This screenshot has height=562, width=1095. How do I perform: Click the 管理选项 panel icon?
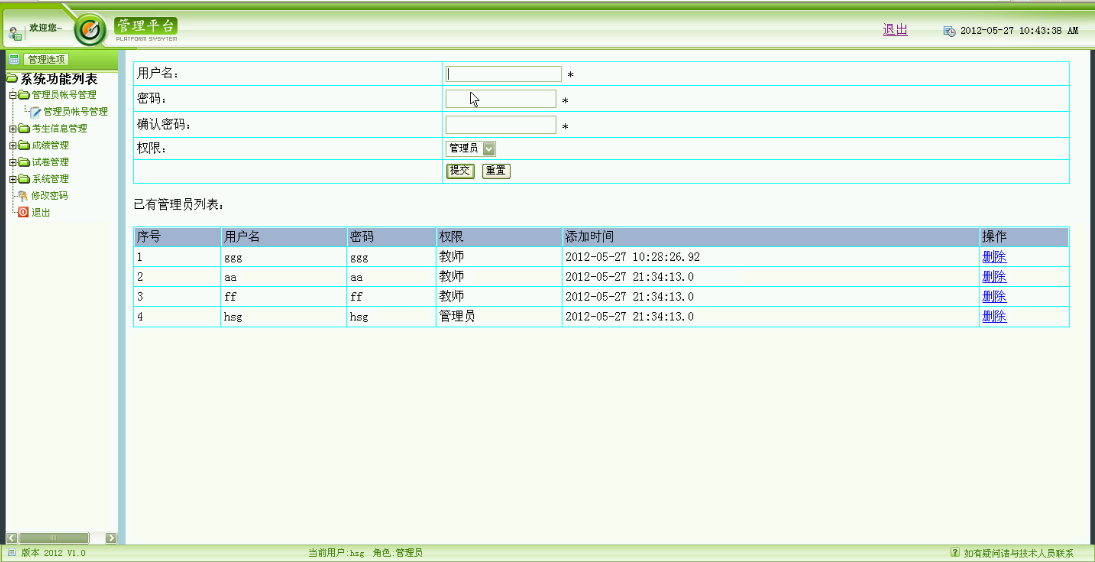[x=14, y=59]
